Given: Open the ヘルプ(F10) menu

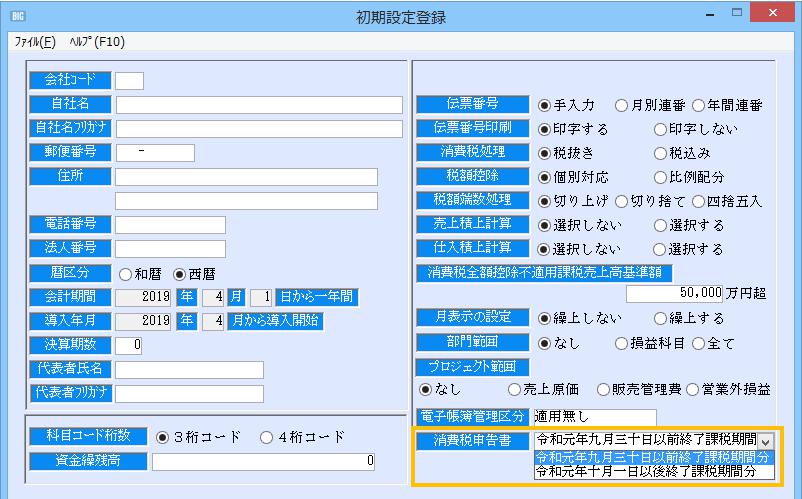Looking at the screenshot, I should coord(95,42).
